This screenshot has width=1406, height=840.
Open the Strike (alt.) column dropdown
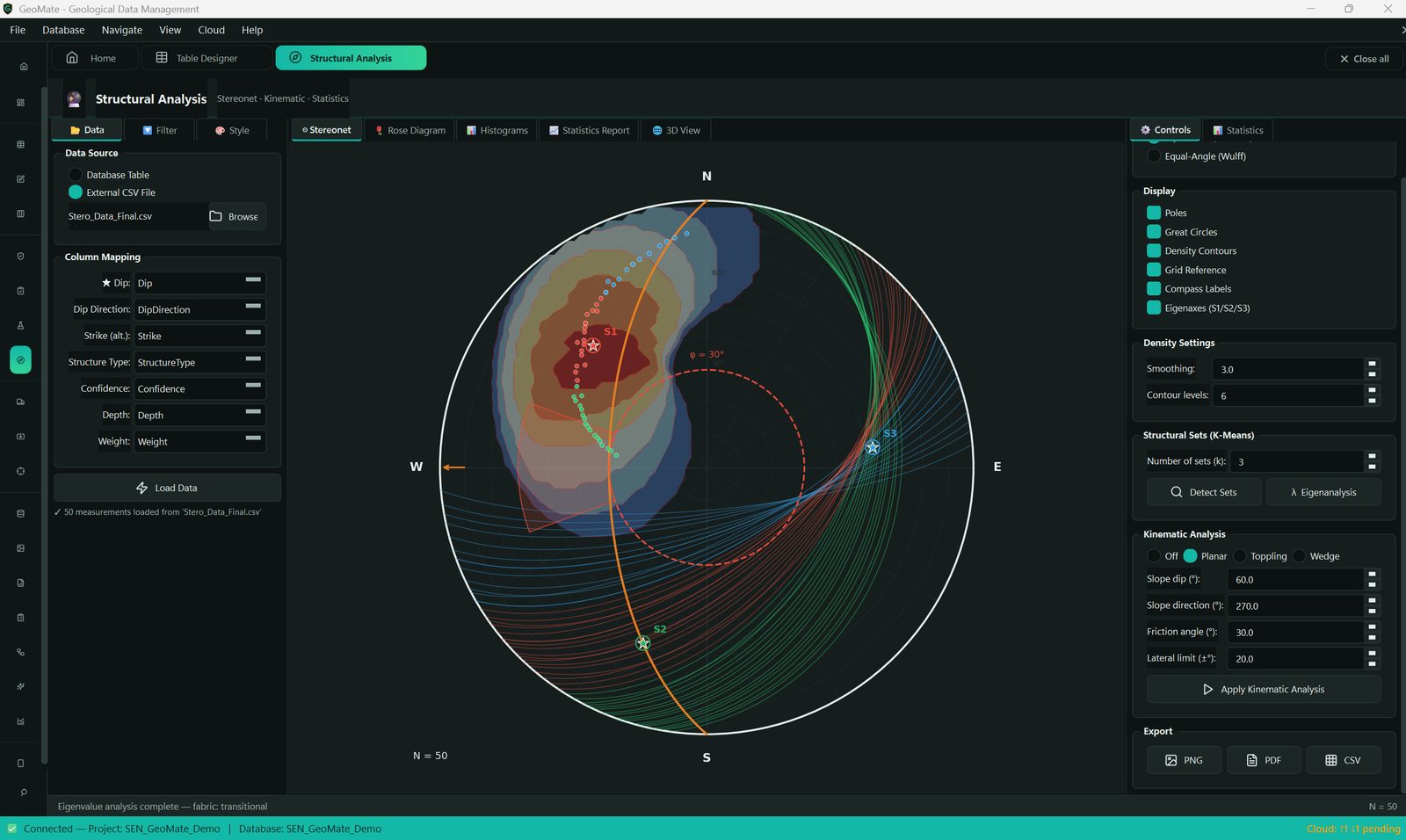[199, 336]
